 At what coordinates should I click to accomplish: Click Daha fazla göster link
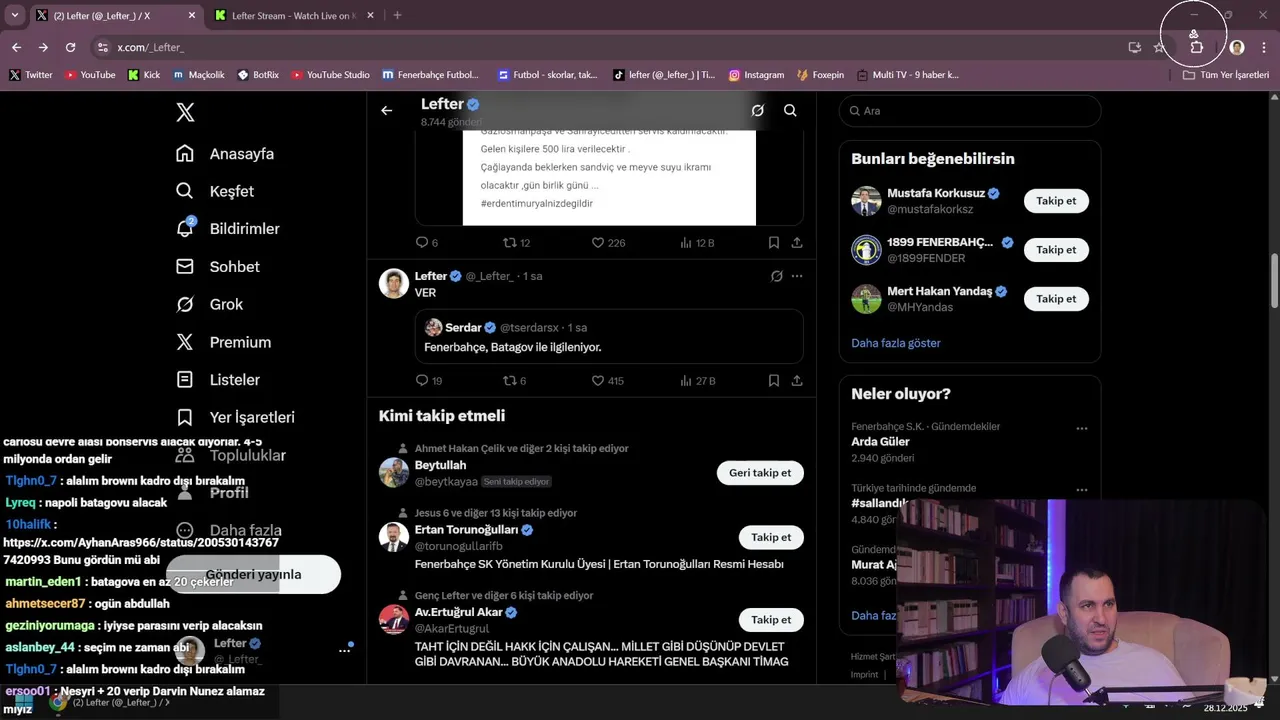tap(896, 343)
